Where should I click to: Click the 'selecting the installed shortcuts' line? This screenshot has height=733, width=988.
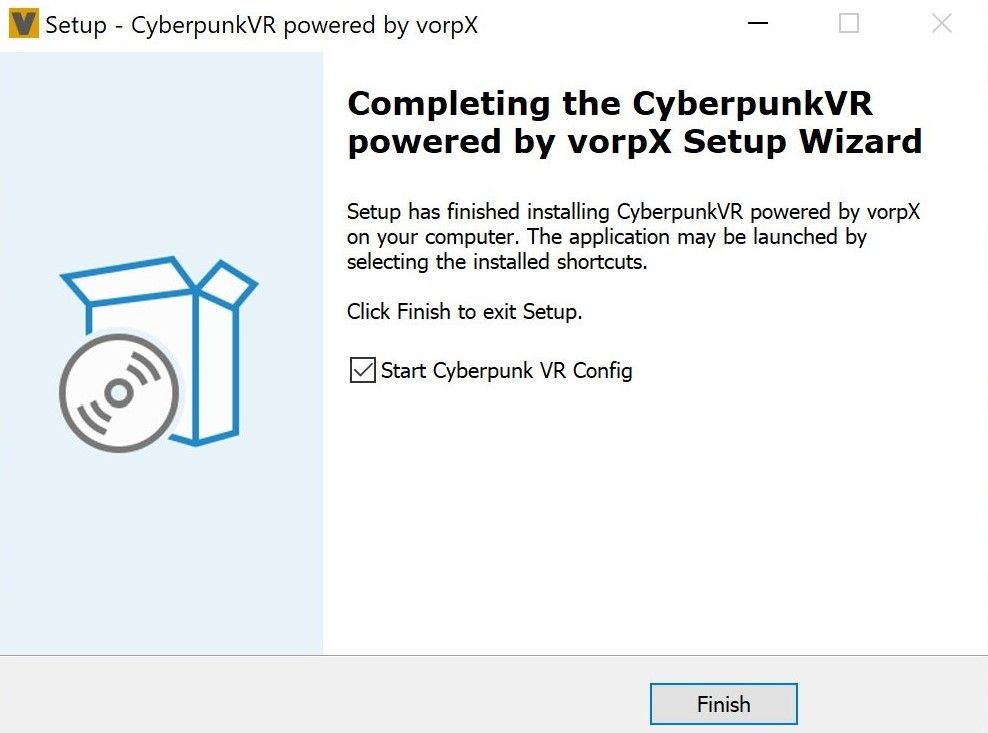497,262
